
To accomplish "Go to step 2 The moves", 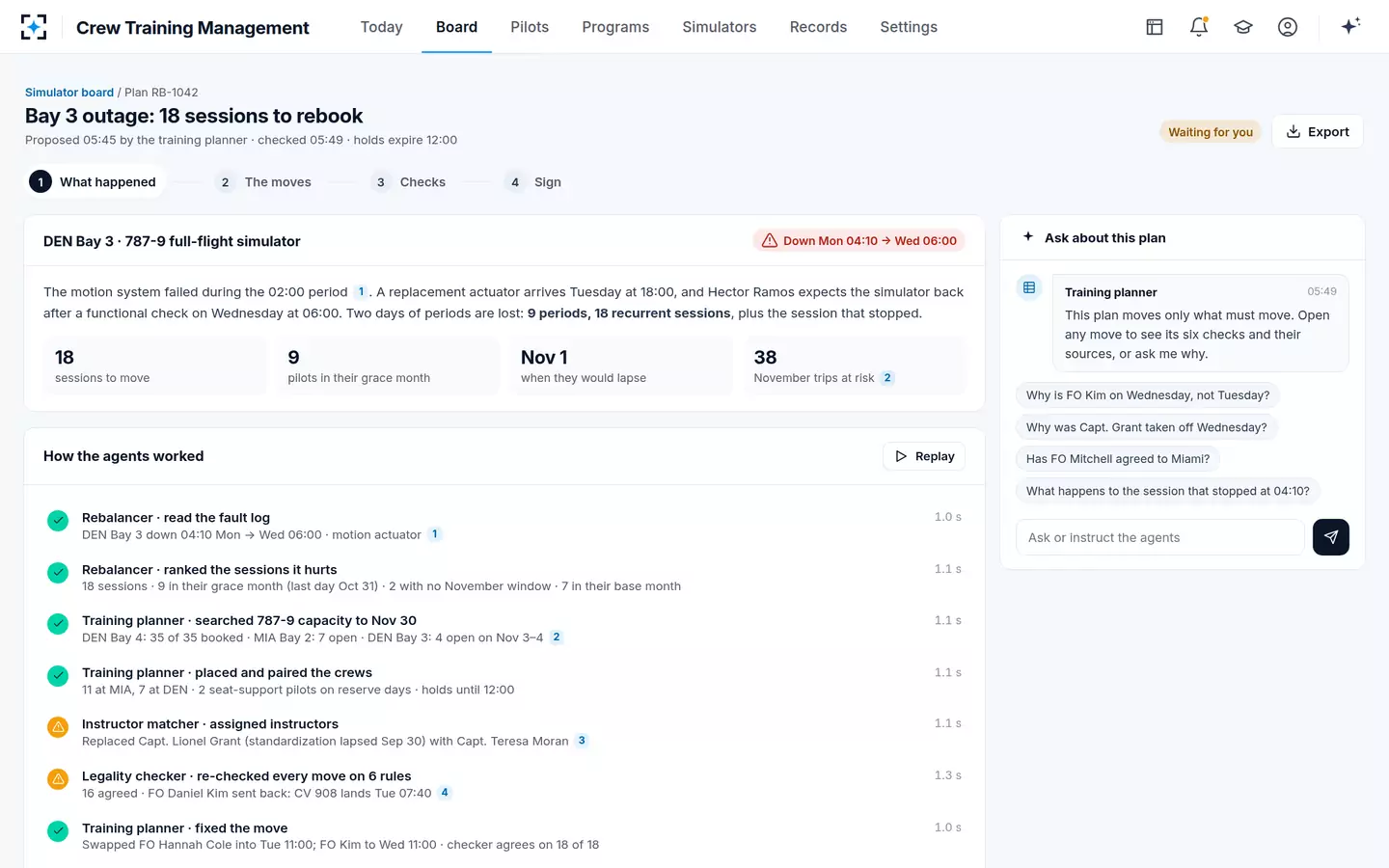I will (264, 182).
